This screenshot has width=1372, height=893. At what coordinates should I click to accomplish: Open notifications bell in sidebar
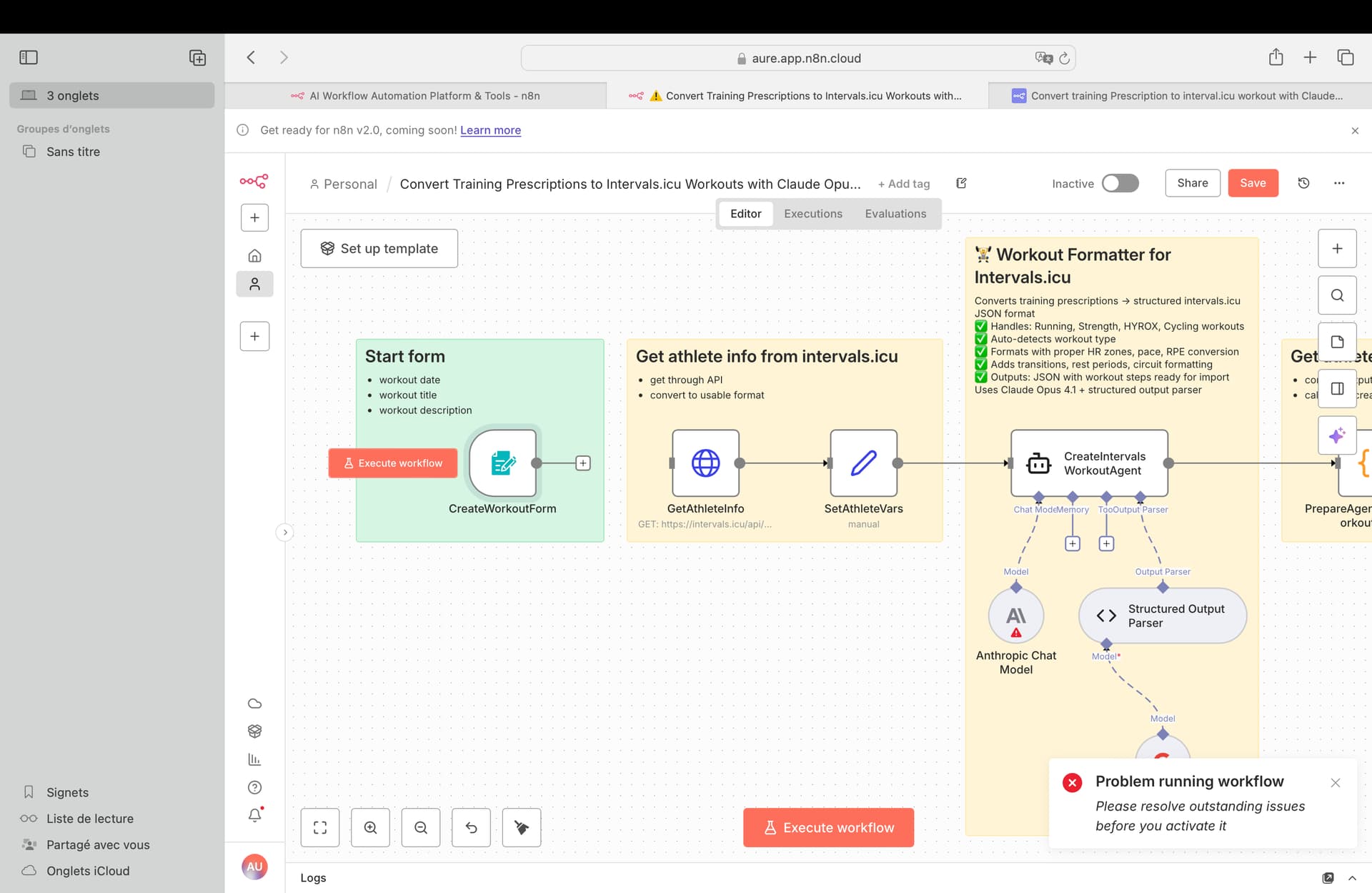pos(254,815)
